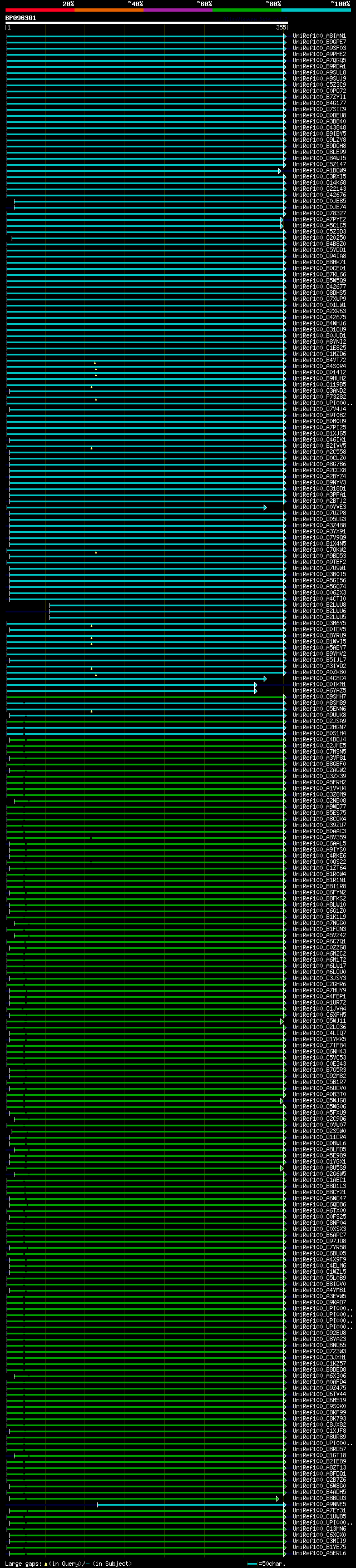
Task: Open hit UniRef100_A8IAN1
Action: click(x=319, y=36)
